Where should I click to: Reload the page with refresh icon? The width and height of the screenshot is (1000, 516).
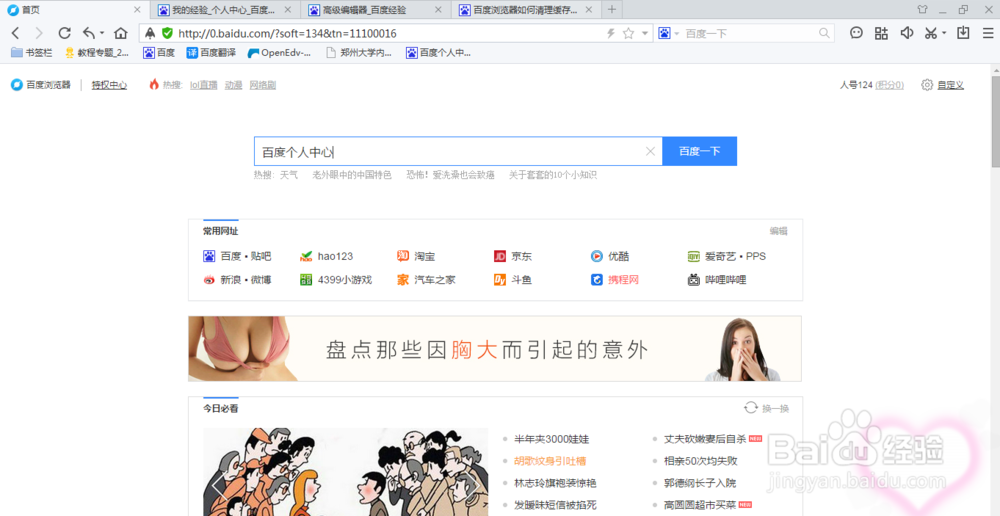click(64, 33)
